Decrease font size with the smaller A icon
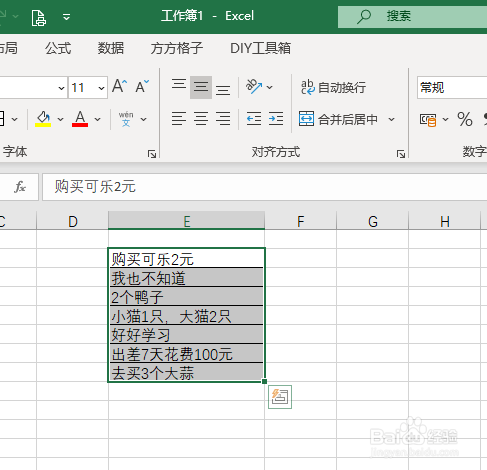 [142, 87]
